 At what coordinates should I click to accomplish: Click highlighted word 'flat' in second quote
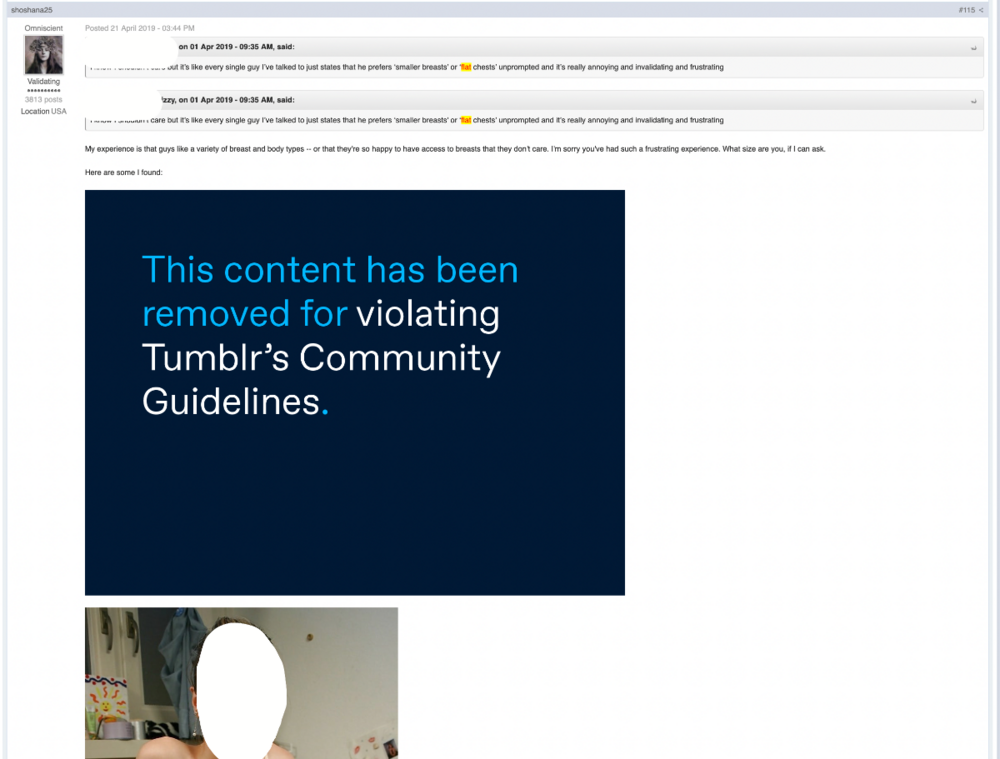pos(466,120)
